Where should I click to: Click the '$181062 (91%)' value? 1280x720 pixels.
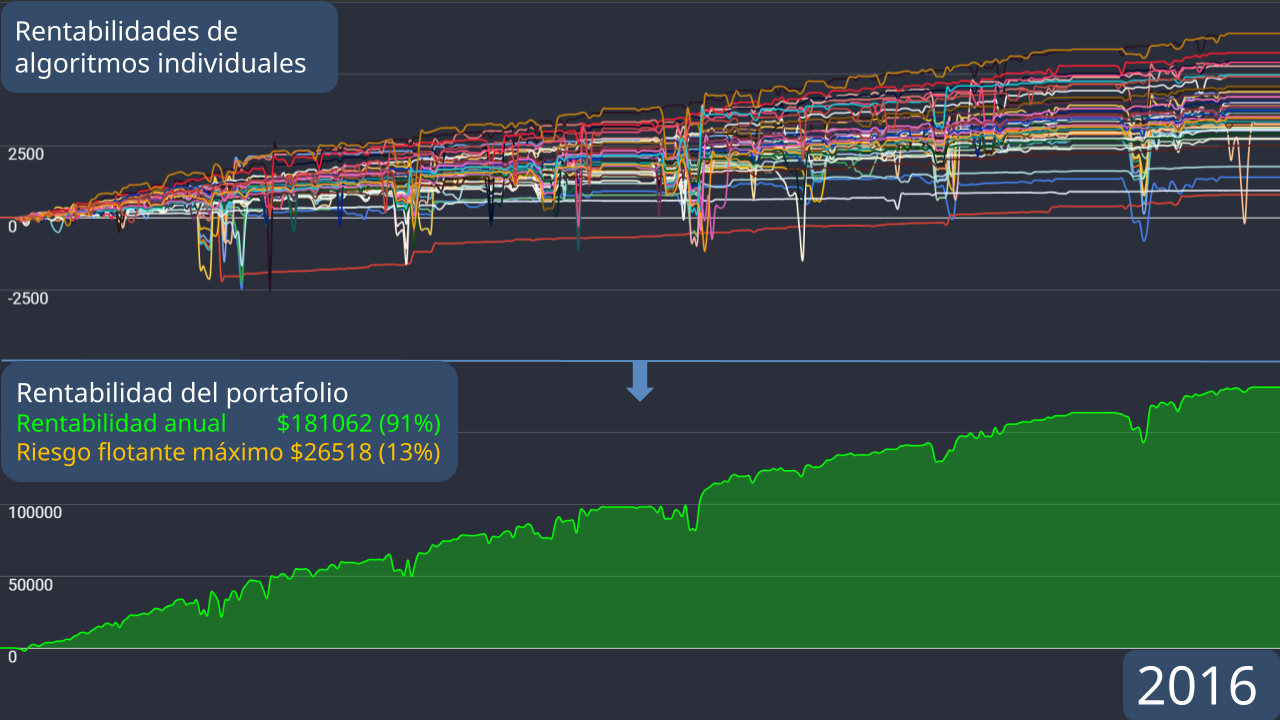point(359,422)
